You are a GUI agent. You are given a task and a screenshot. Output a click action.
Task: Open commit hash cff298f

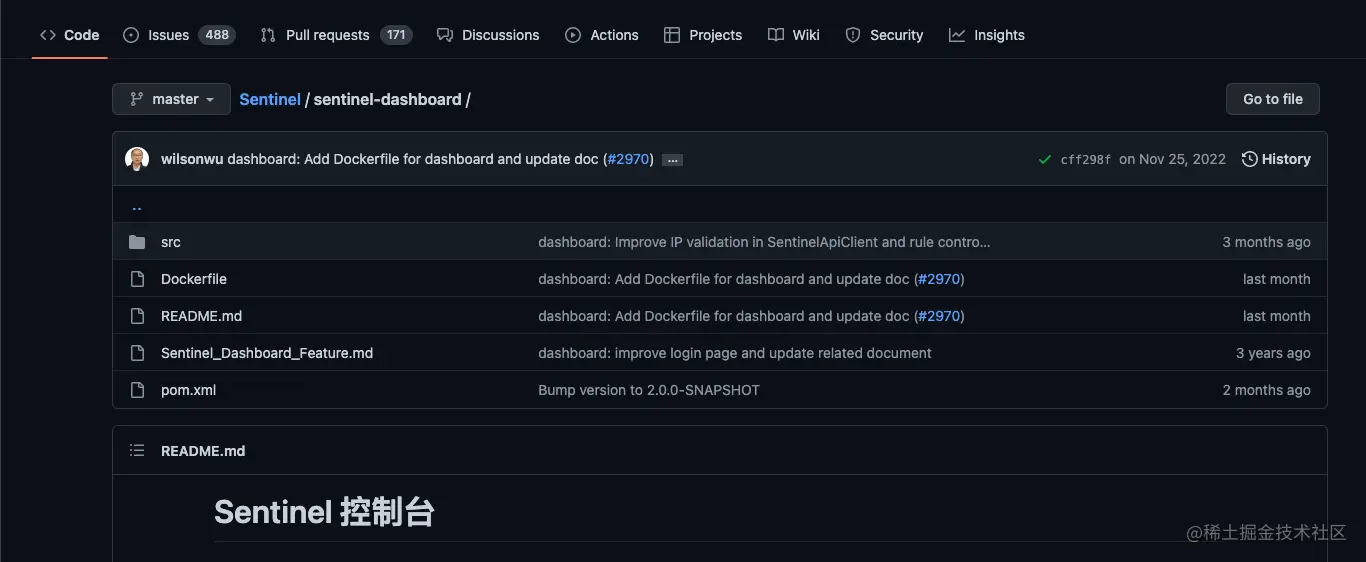[x=1086, y=160]
